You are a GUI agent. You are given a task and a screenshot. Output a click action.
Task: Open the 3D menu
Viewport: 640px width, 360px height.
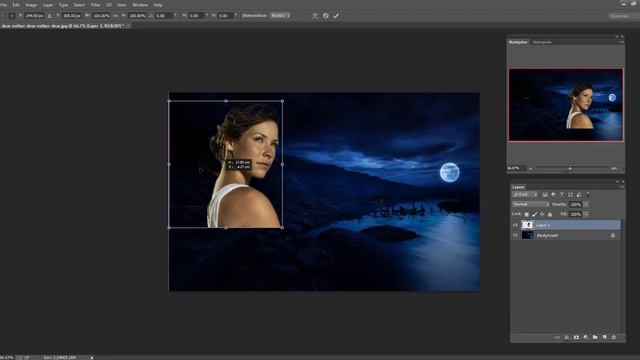[109, 5]
